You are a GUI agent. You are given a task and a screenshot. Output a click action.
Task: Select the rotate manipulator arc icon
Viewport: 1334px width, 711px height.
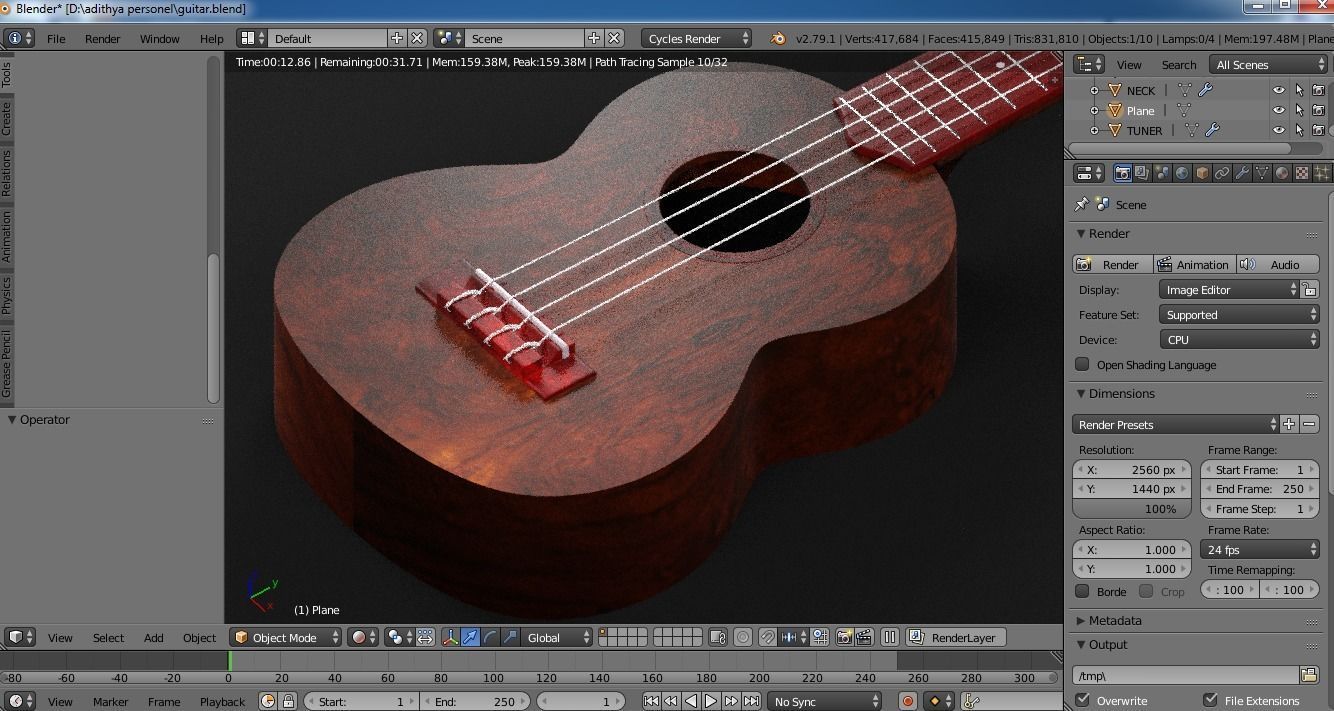[490, 637]
